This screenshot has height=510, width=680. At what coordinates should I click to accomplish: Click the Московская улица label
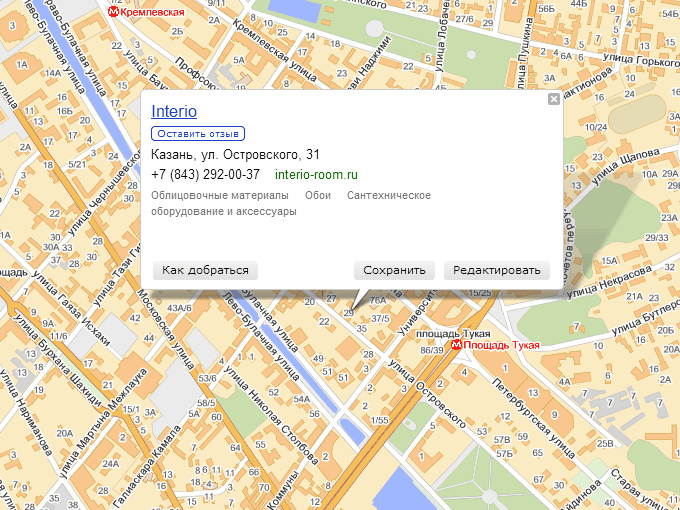tap(165, 329)
